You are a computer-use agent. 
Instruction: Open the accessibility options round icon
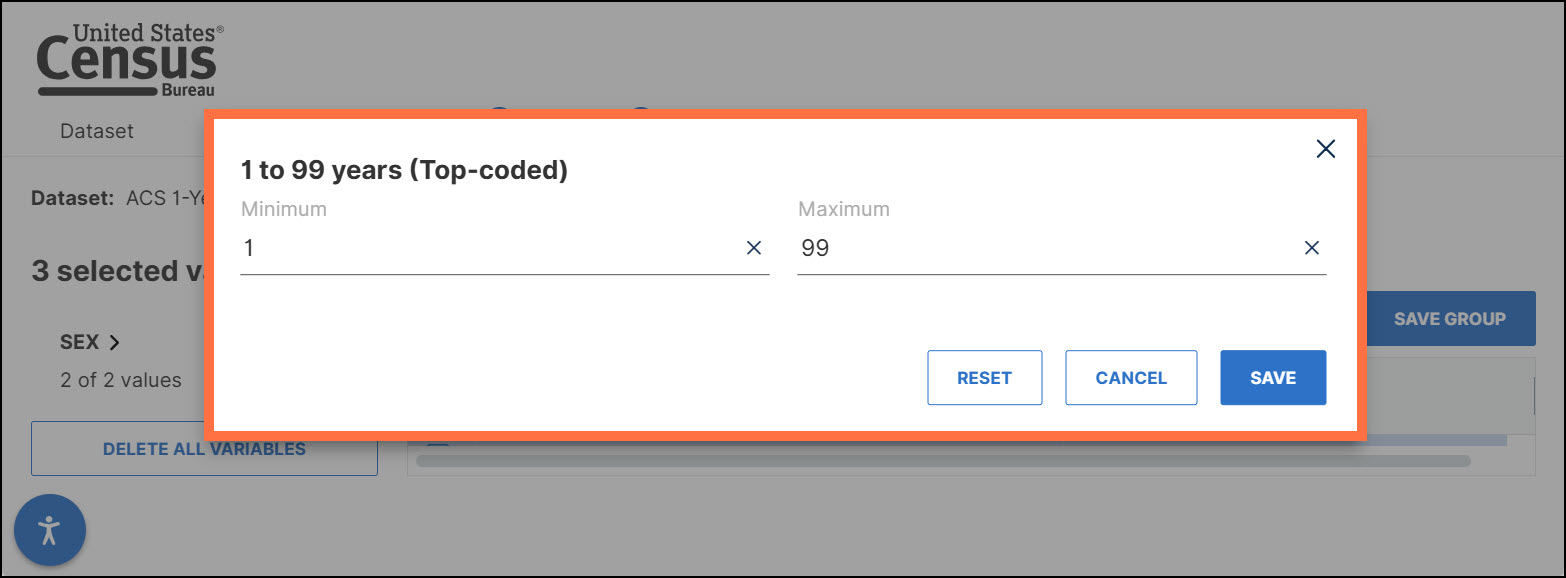(x=50, y=530)
